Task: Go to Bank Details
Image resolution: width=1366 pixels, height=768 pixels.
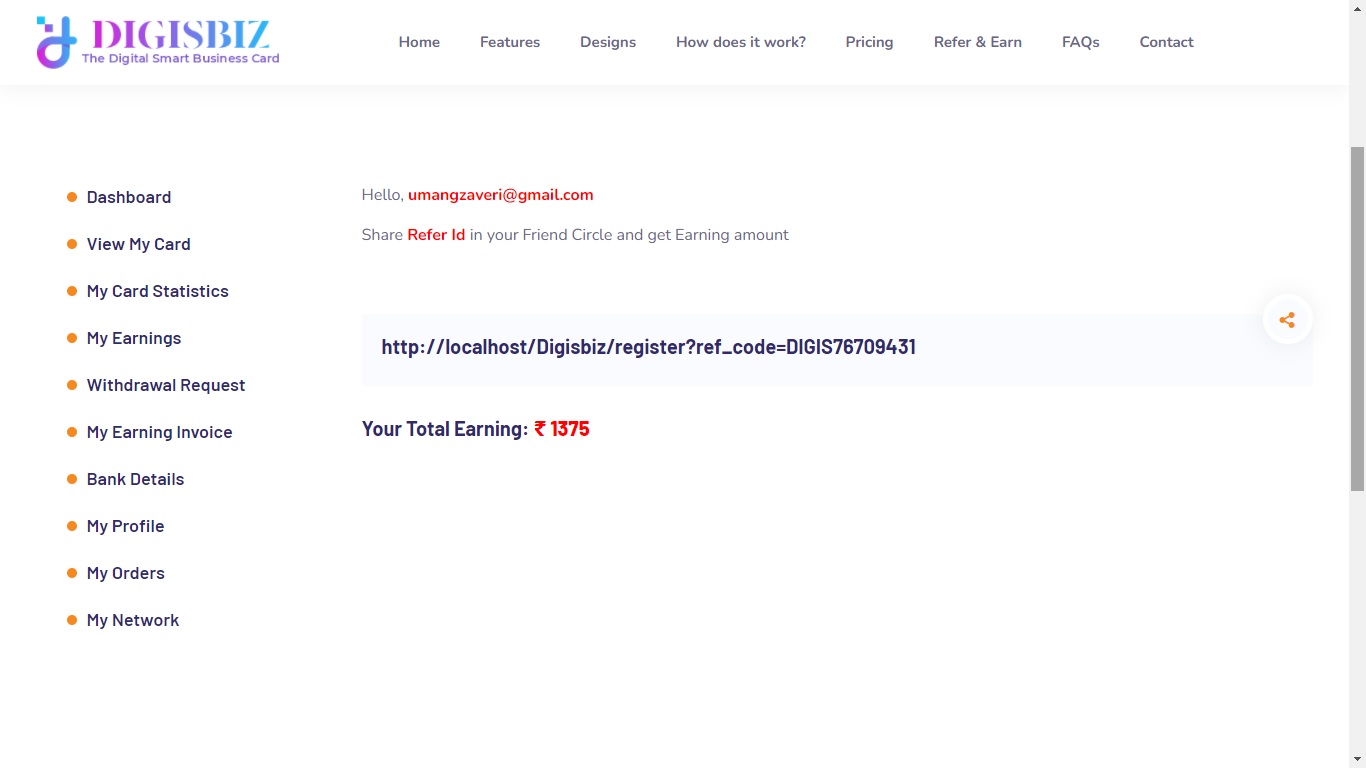Action: 135,479
